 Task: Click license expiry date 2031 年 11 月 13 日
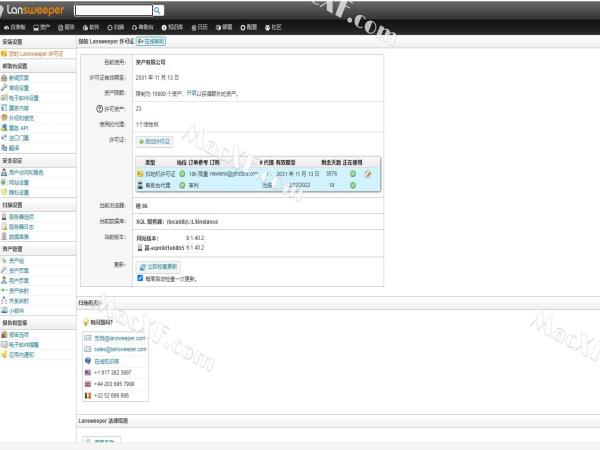pos(157,78)
